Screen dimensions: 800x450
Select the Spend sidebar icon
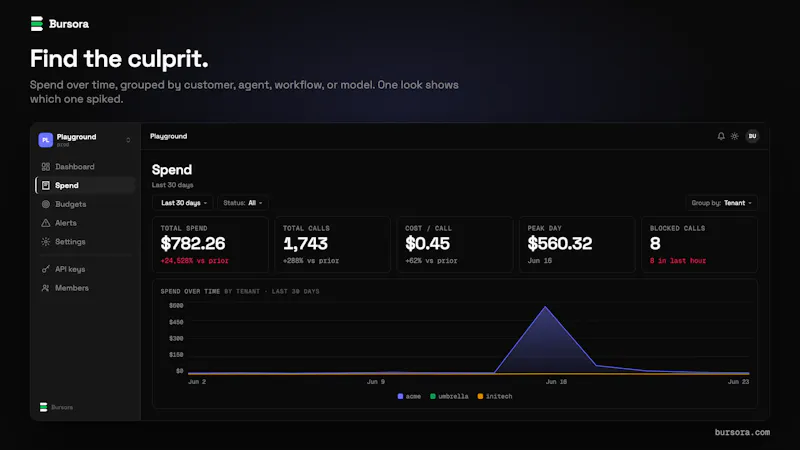pyautogui.click(x=45, y=185)
